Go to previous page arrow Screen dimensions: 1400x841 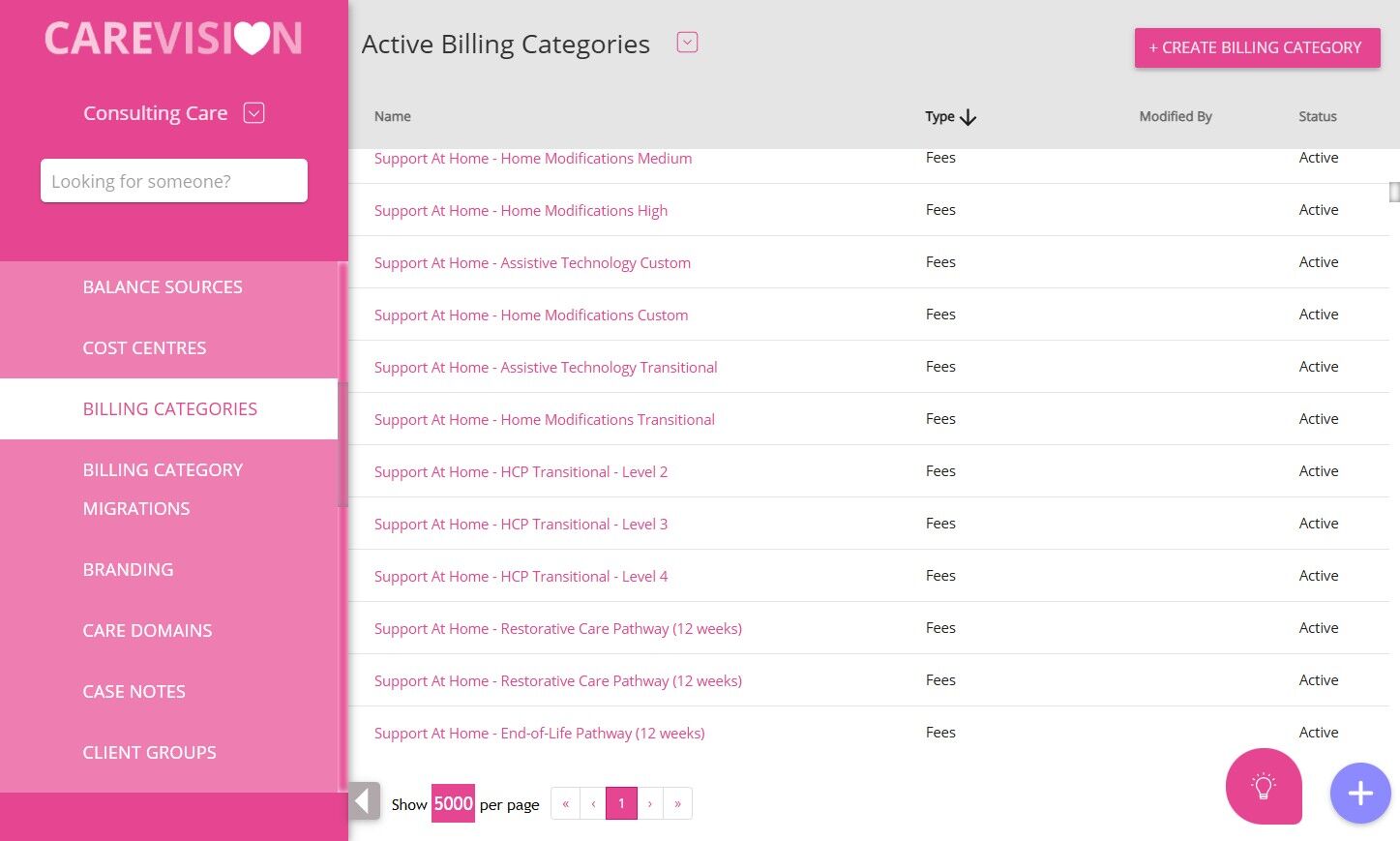click(593, 803)
